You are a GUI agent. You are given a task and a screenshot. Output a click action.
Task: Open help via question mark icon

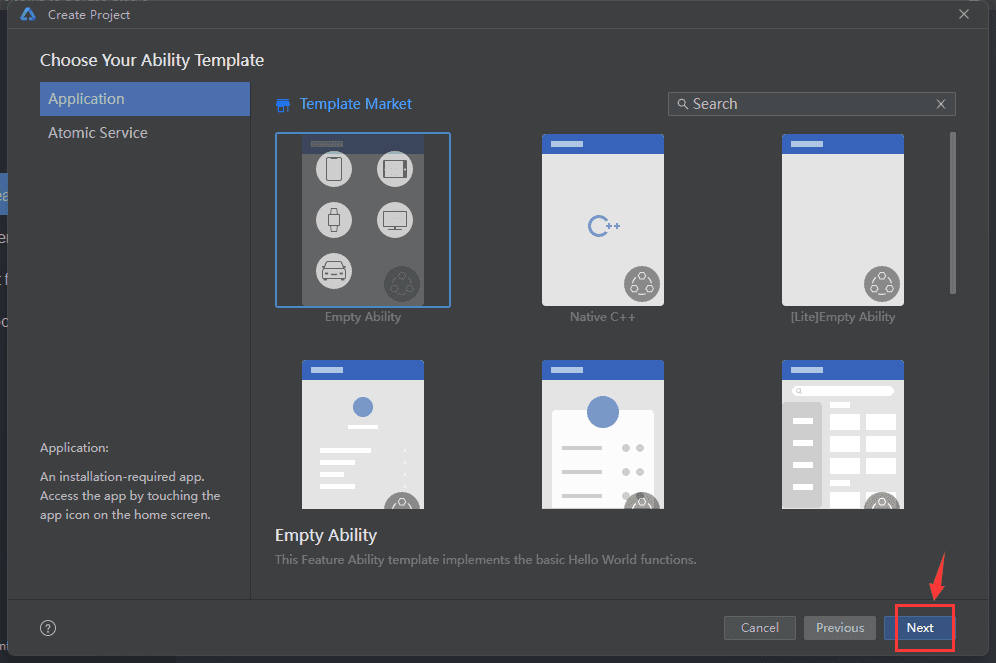[x=48, y=628]
